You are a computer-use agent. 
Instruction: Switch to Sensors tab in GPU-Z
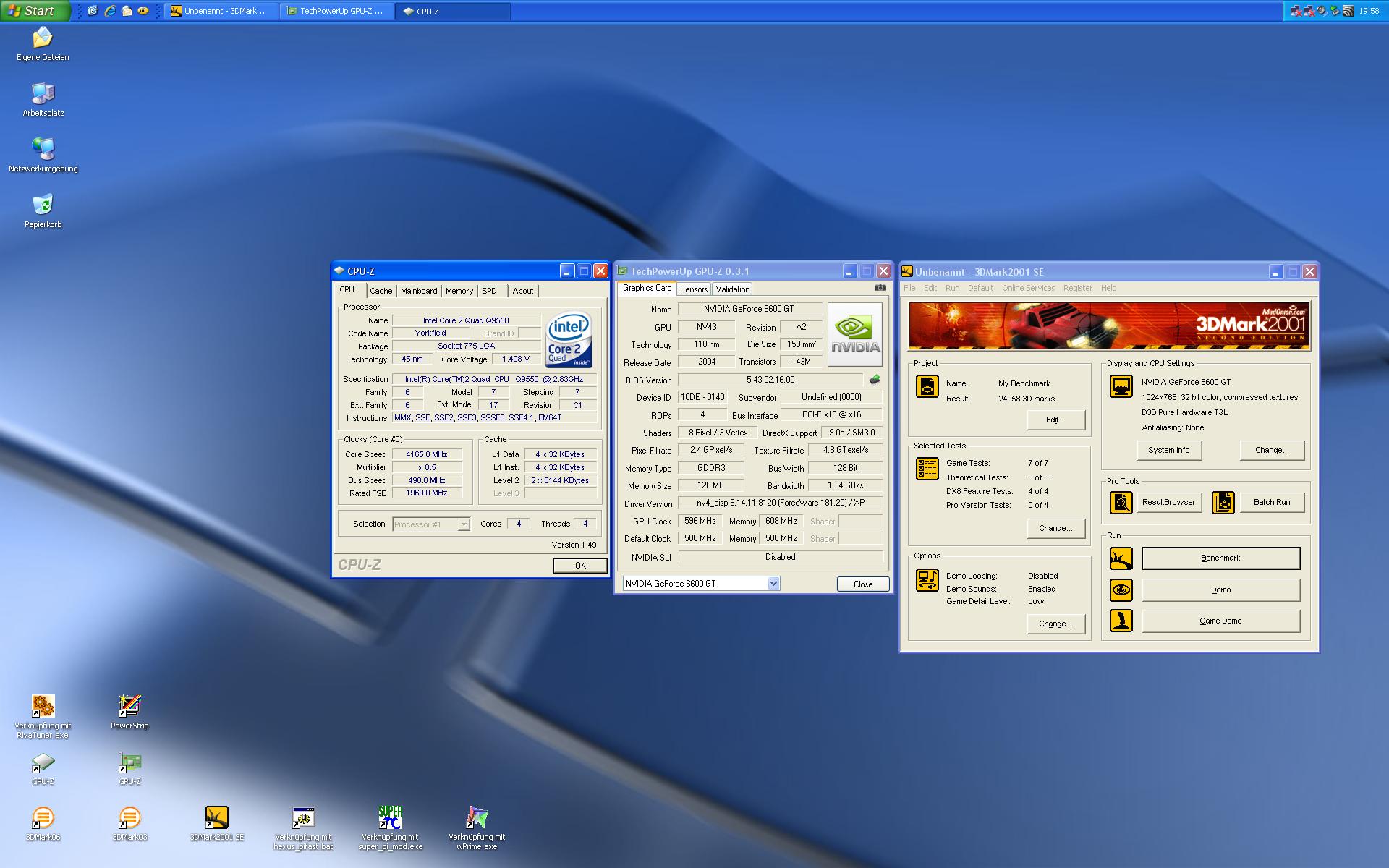tap(694, 289)
